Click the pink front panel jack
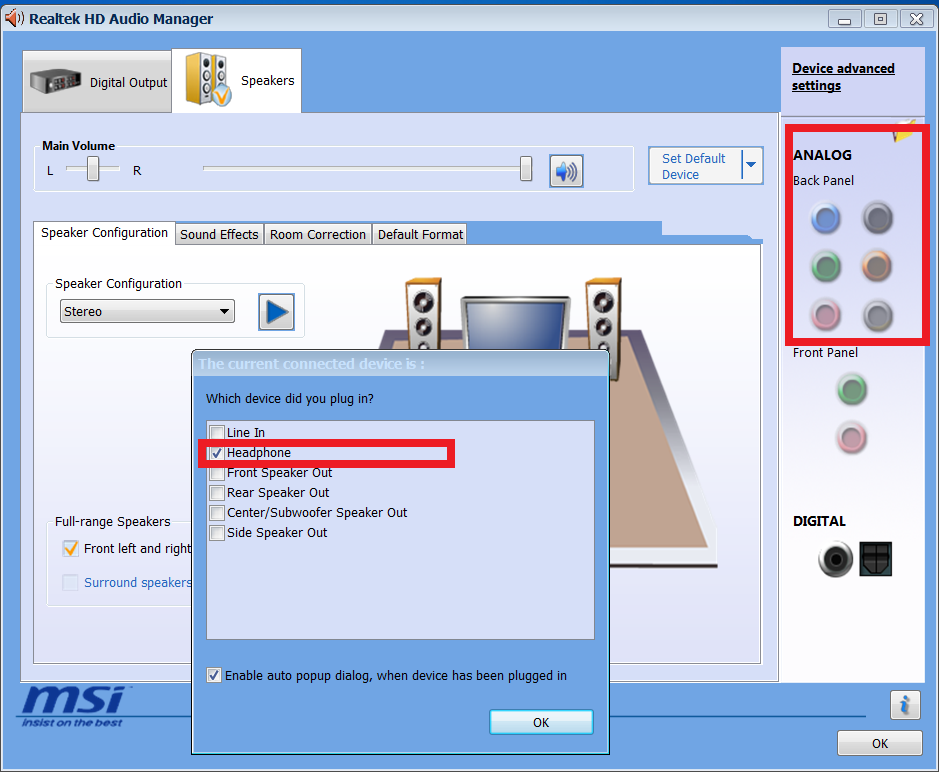 pos(852,438)
